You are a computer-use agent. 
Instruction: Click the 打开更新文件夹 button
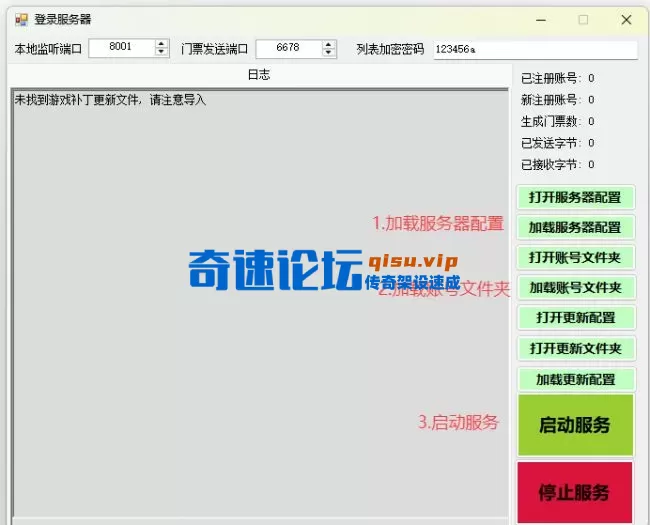pos(575,349)
